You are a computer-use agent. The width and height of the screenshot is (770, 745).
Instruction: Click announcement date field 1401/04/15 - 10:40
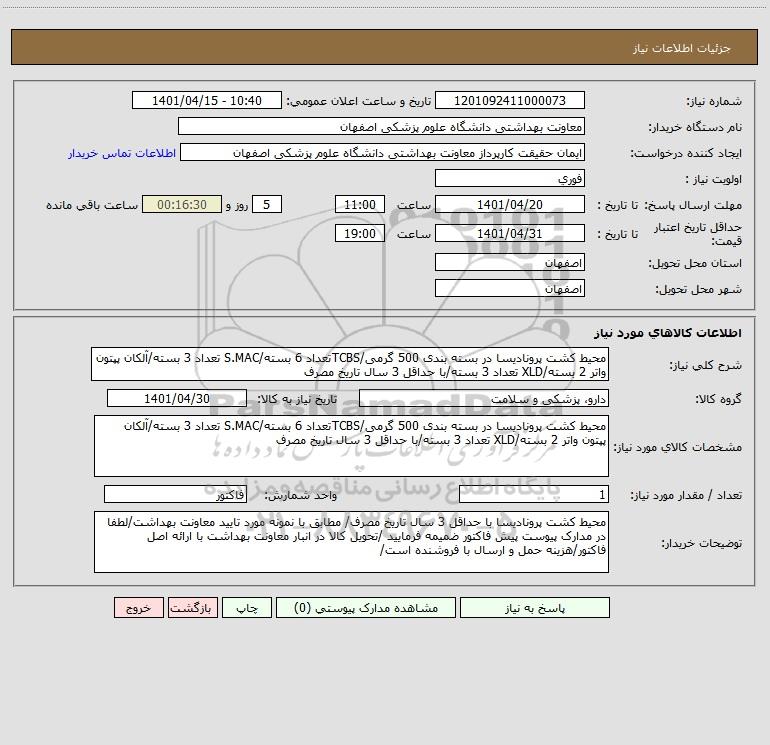click(x=207, y=101)
